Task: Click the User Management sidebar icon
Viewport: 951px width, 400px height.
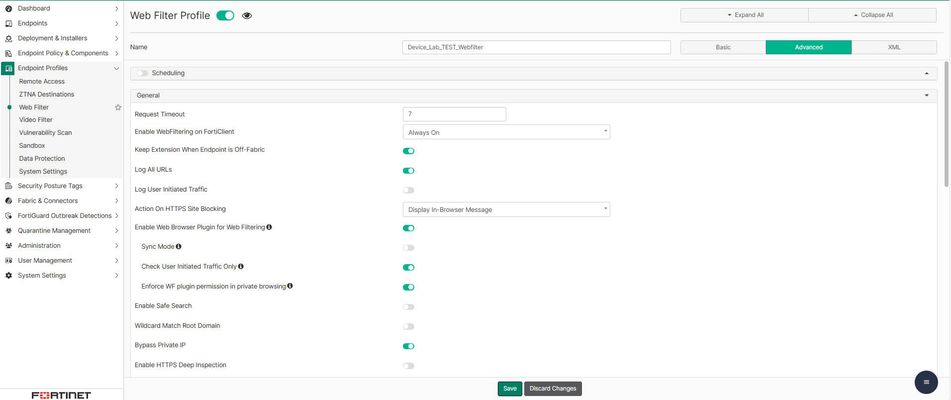Action: coord(8,261)
